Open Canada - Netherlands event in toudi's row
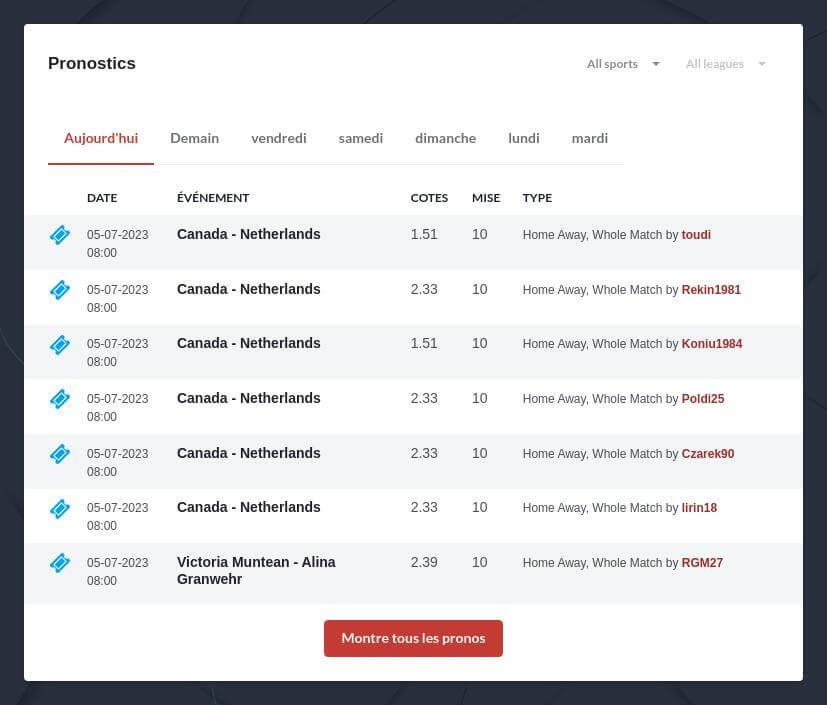827x705 pixels. pos(248,234)
